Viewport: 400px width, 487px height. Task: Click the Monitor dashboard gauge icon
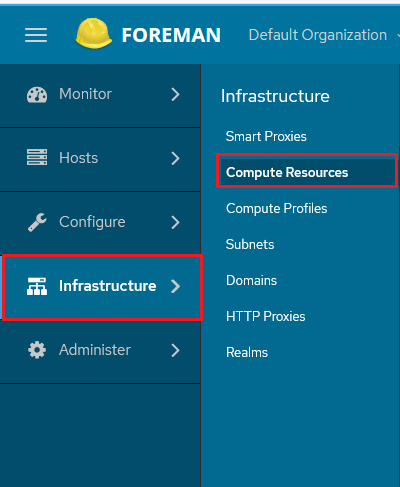click(37, 95)
